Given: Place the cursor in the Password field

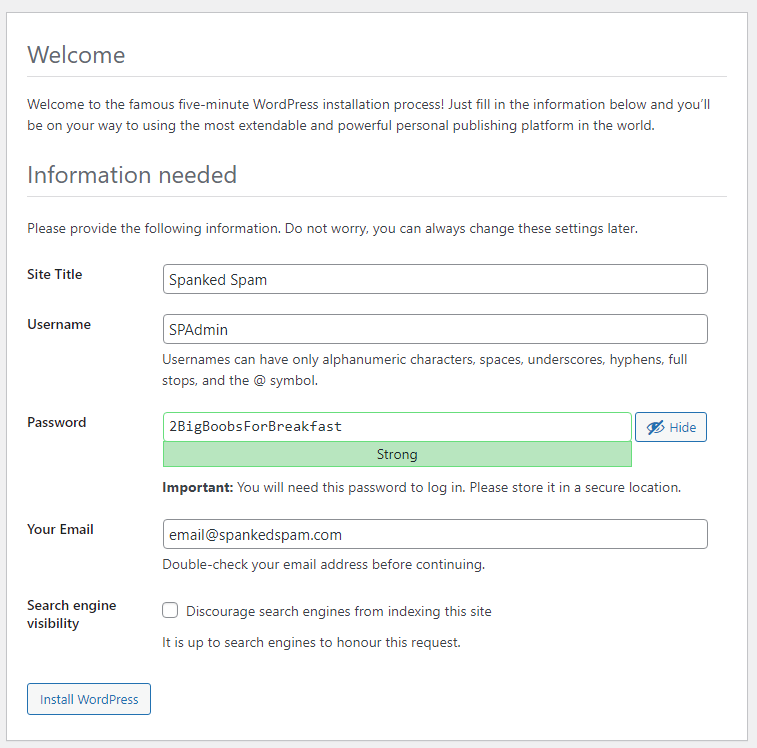Looking at the screenshot, I should pyautogui.click(x=397, y=427).
